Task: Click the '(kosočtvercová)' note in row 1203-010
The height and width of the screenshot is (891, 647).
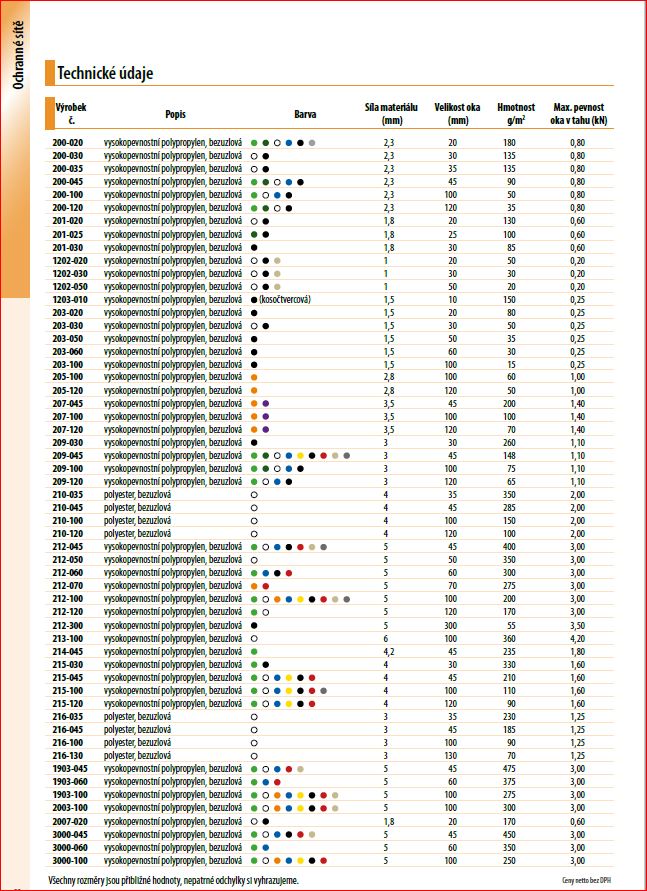Action: (x=285, y=299)
